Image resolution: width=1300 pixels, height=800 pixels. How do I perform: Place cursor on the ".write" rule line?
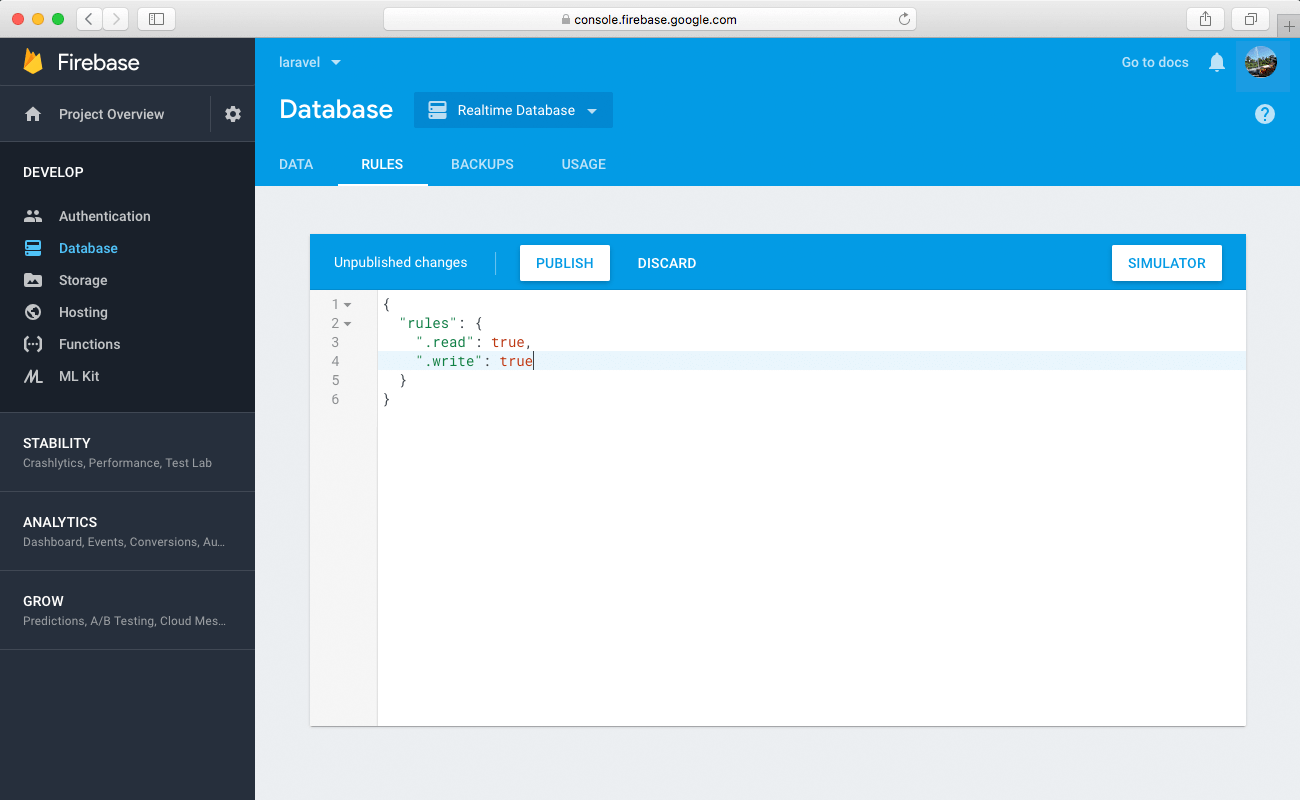click(x=812, y=361)
